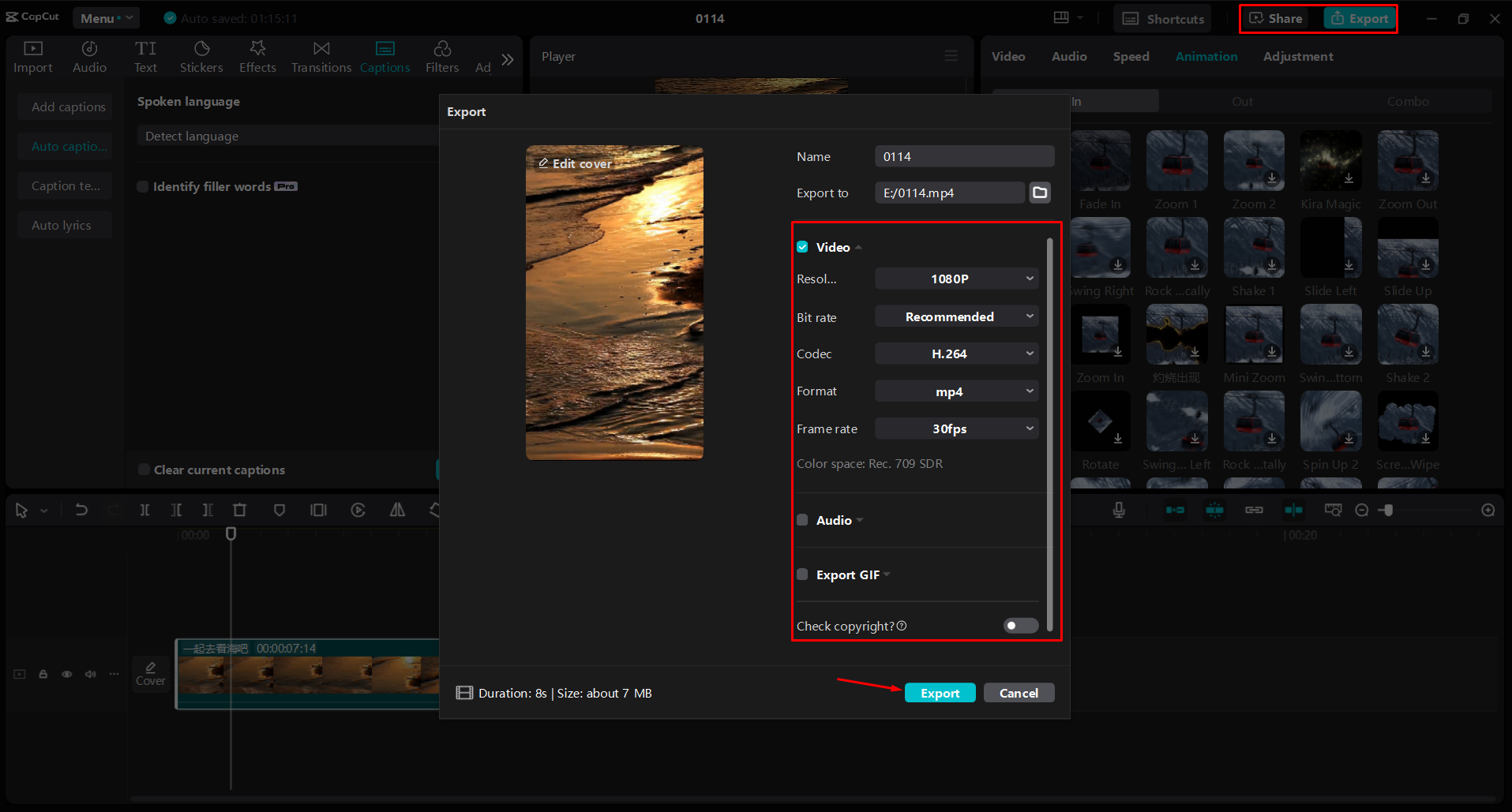Select the Import panel icon
The width and height of the screenshot is (1512, 812).
[x=32, y=56]
